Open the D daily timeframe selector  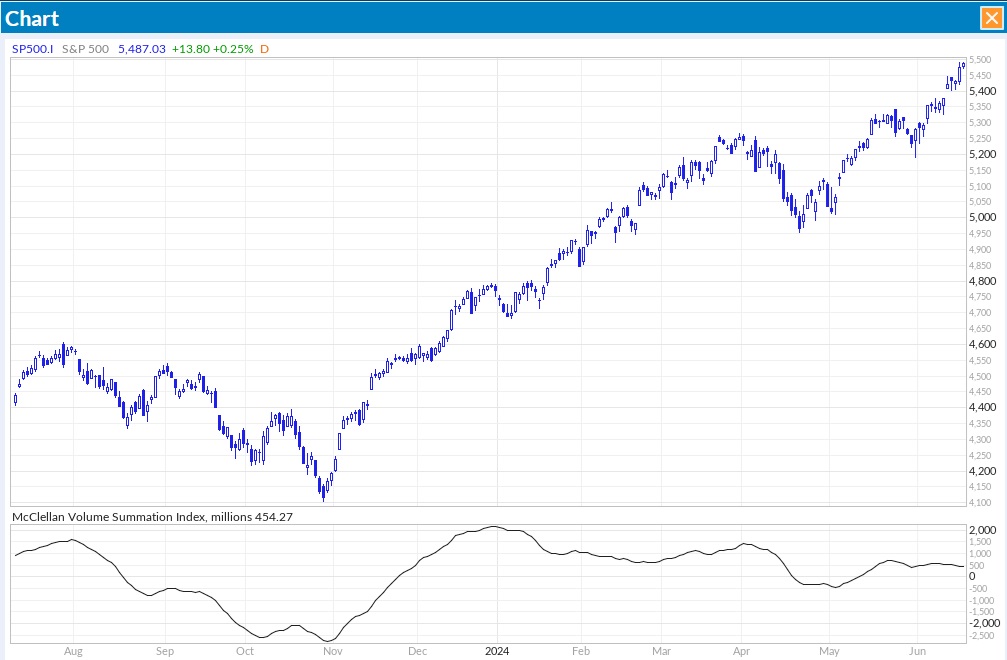[x=265, y=48]
